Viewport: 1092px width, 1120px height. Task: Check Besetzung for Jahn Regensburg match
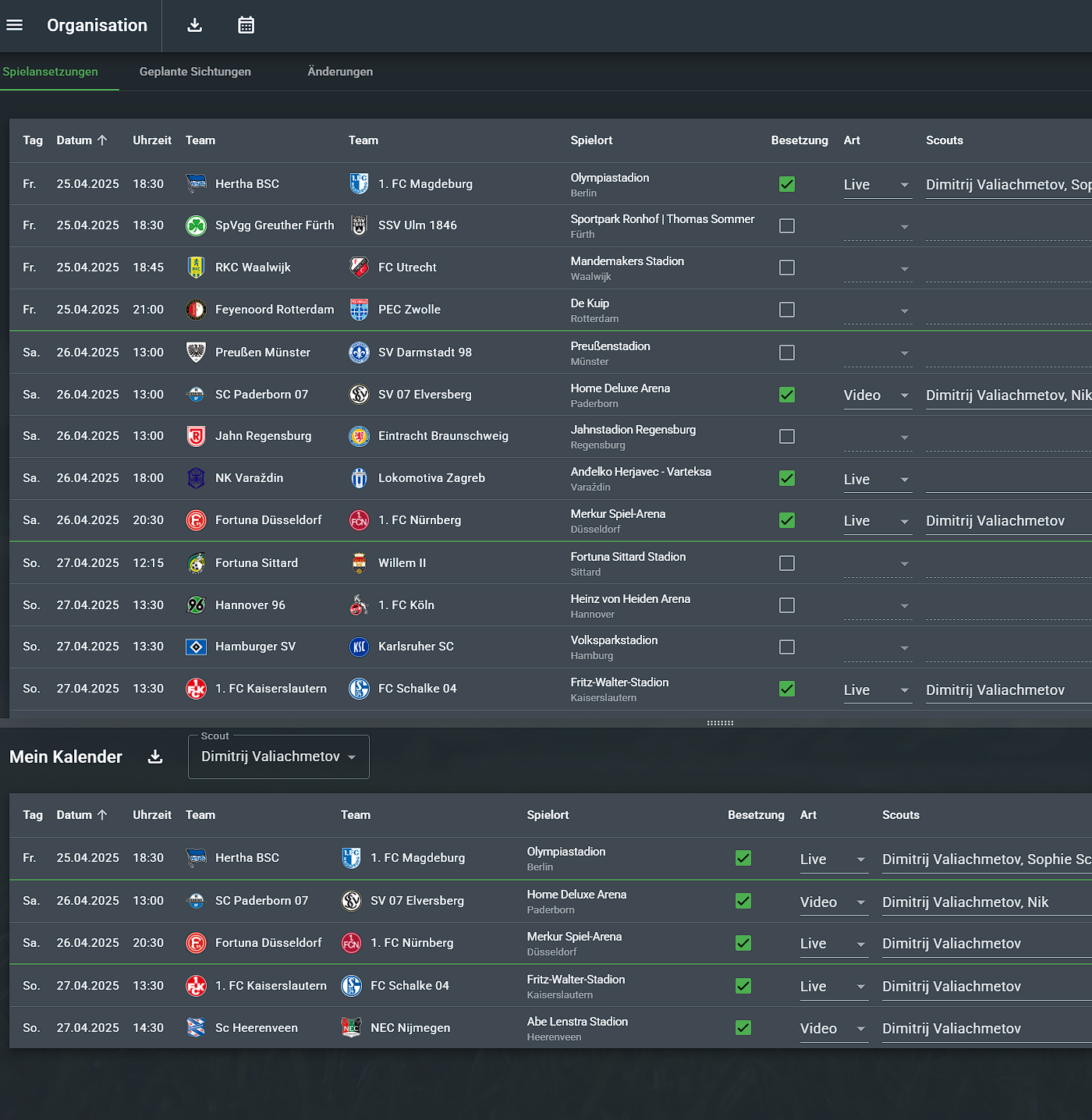[x=787, y=437]
